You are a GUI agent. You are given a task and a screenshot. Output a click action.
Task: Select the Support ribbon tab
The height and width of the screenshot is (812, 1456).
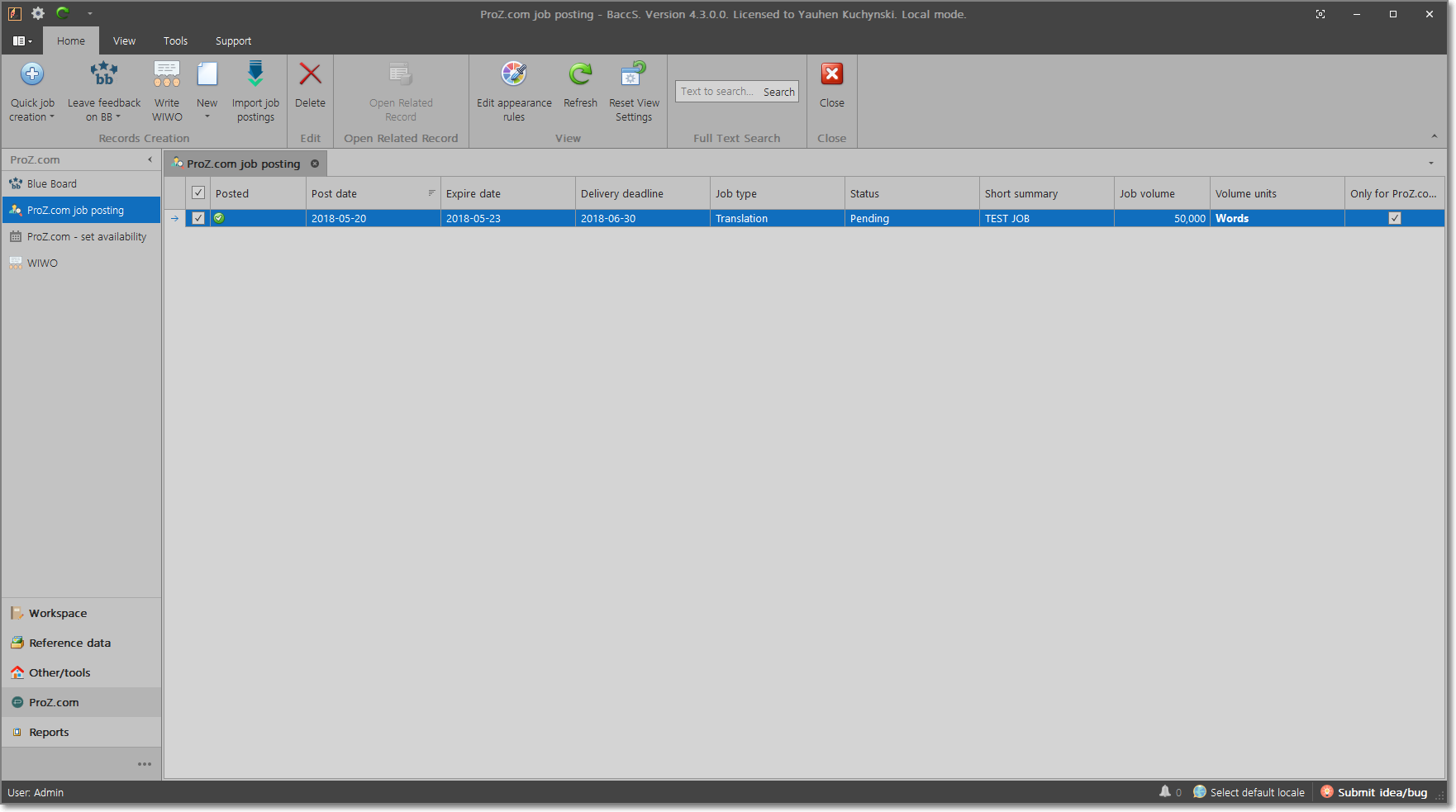(x=233, y=40)
